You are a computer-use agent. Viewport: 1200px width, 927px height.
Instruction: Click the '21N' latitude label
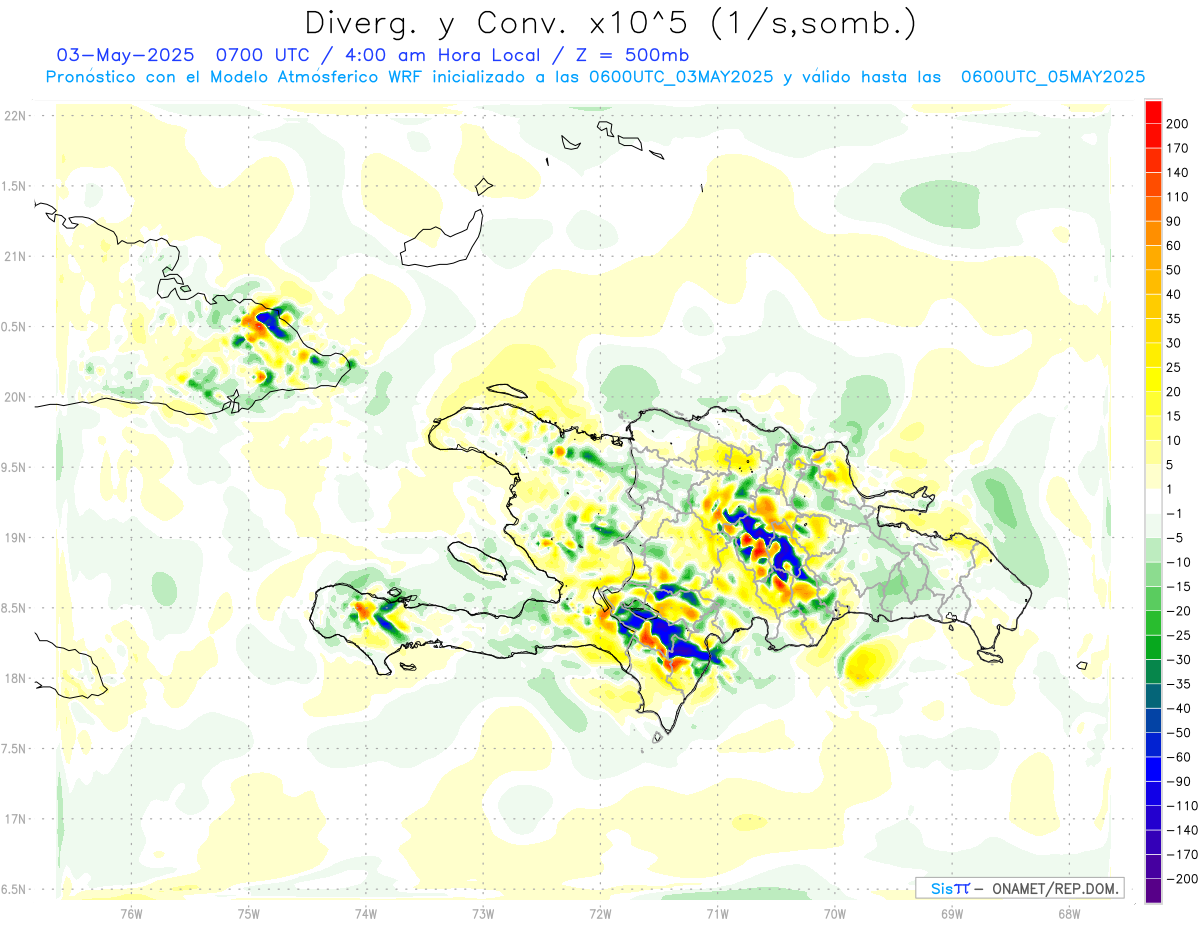(x=15, y=256)
